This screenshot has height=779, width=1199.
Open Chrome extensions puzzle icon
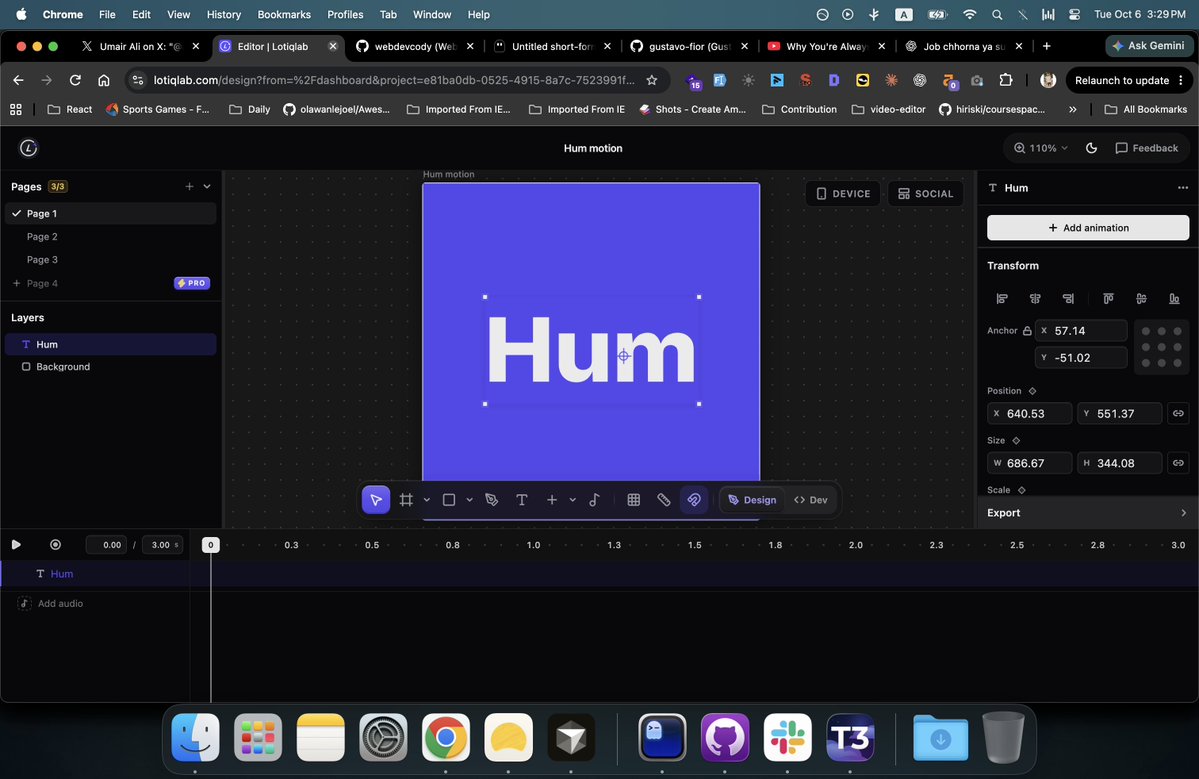point(1006,80)
